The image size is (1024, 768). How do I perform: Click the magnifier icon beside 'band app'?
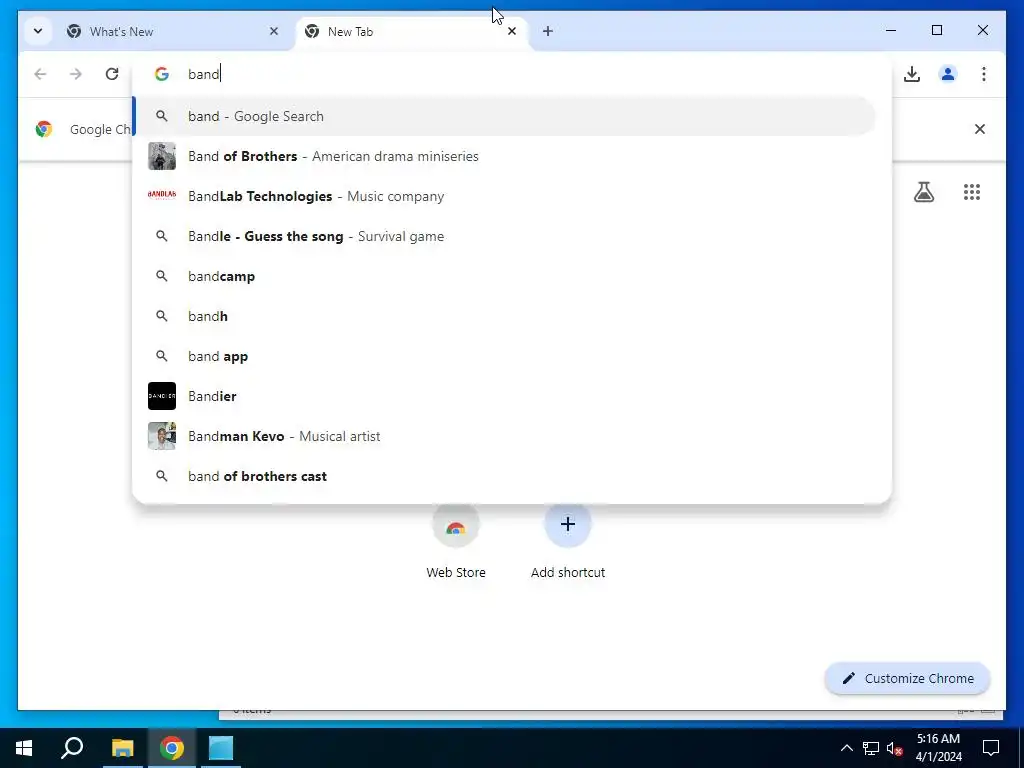point(162,356)
